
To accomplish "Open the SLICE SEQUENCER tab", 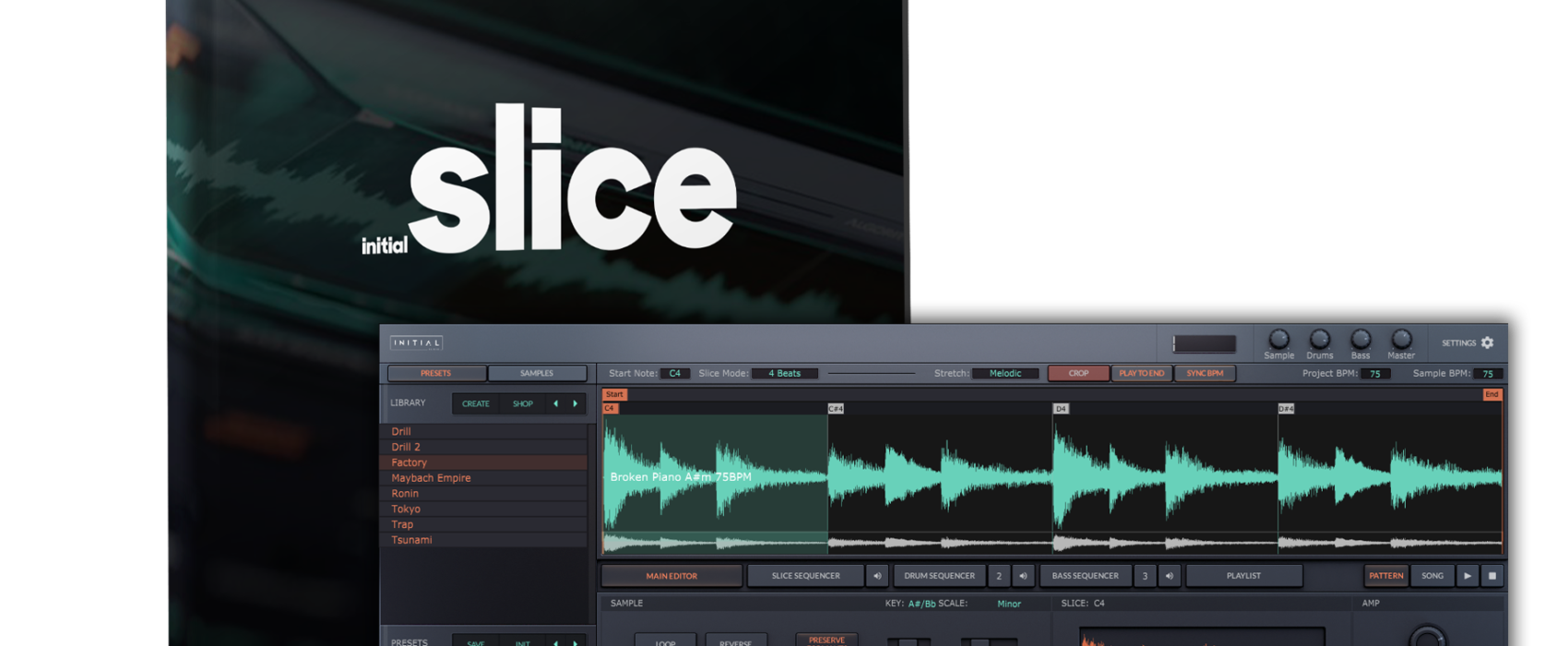I will 805,576.
